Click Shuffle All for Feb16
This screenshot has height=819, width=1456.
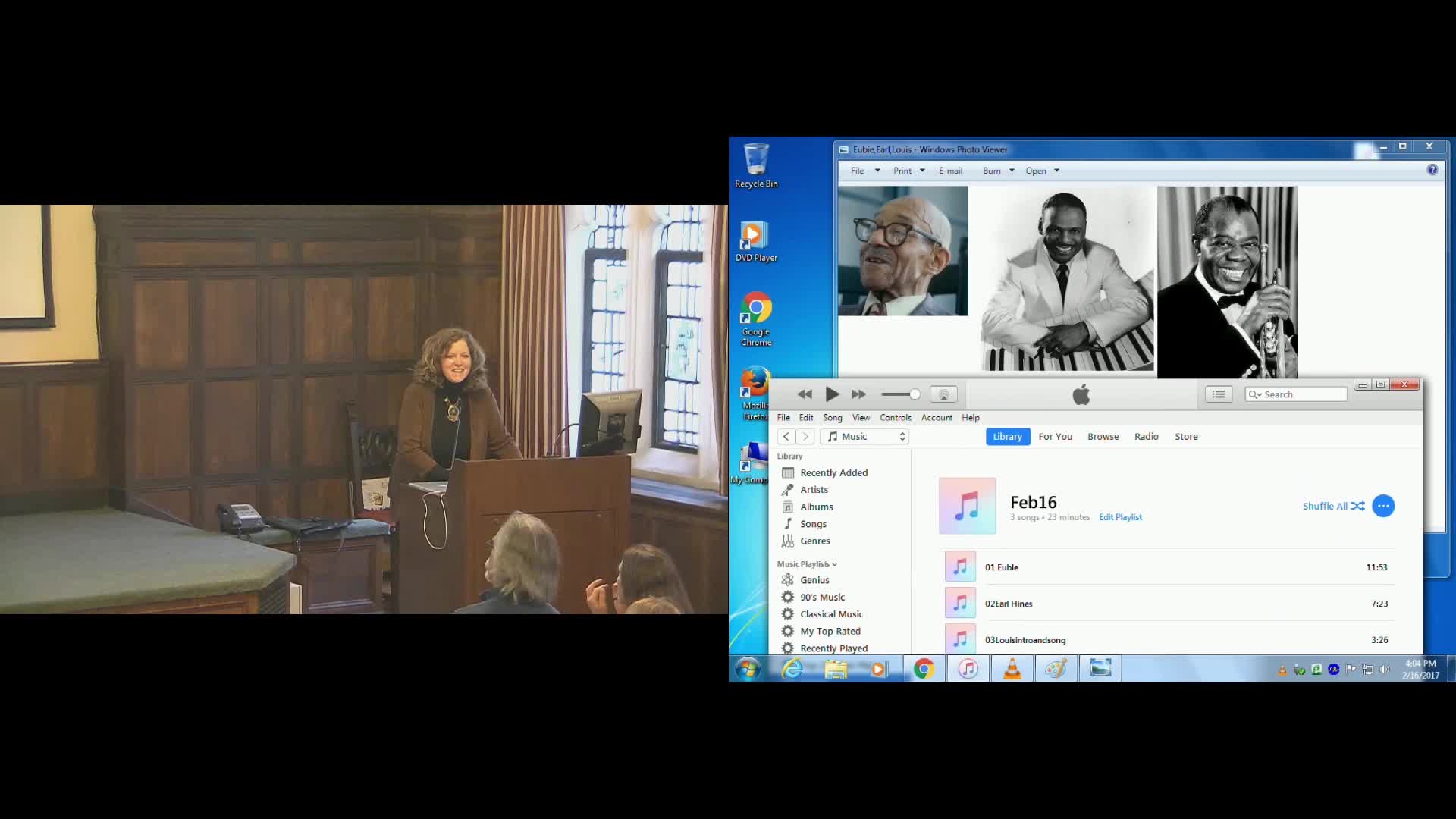tap(1333, 506)
